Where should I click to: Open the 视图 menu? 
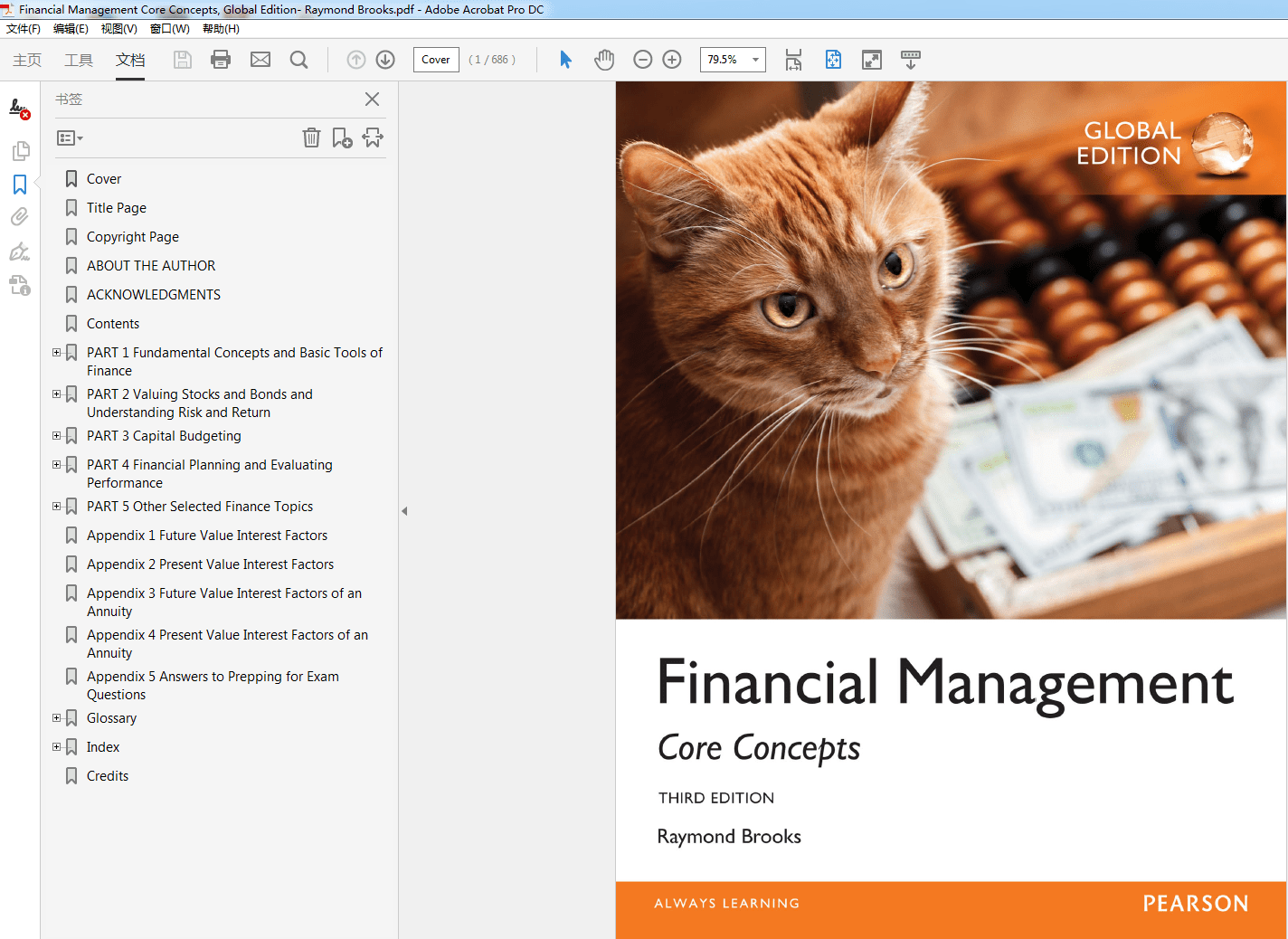[118, 28]
